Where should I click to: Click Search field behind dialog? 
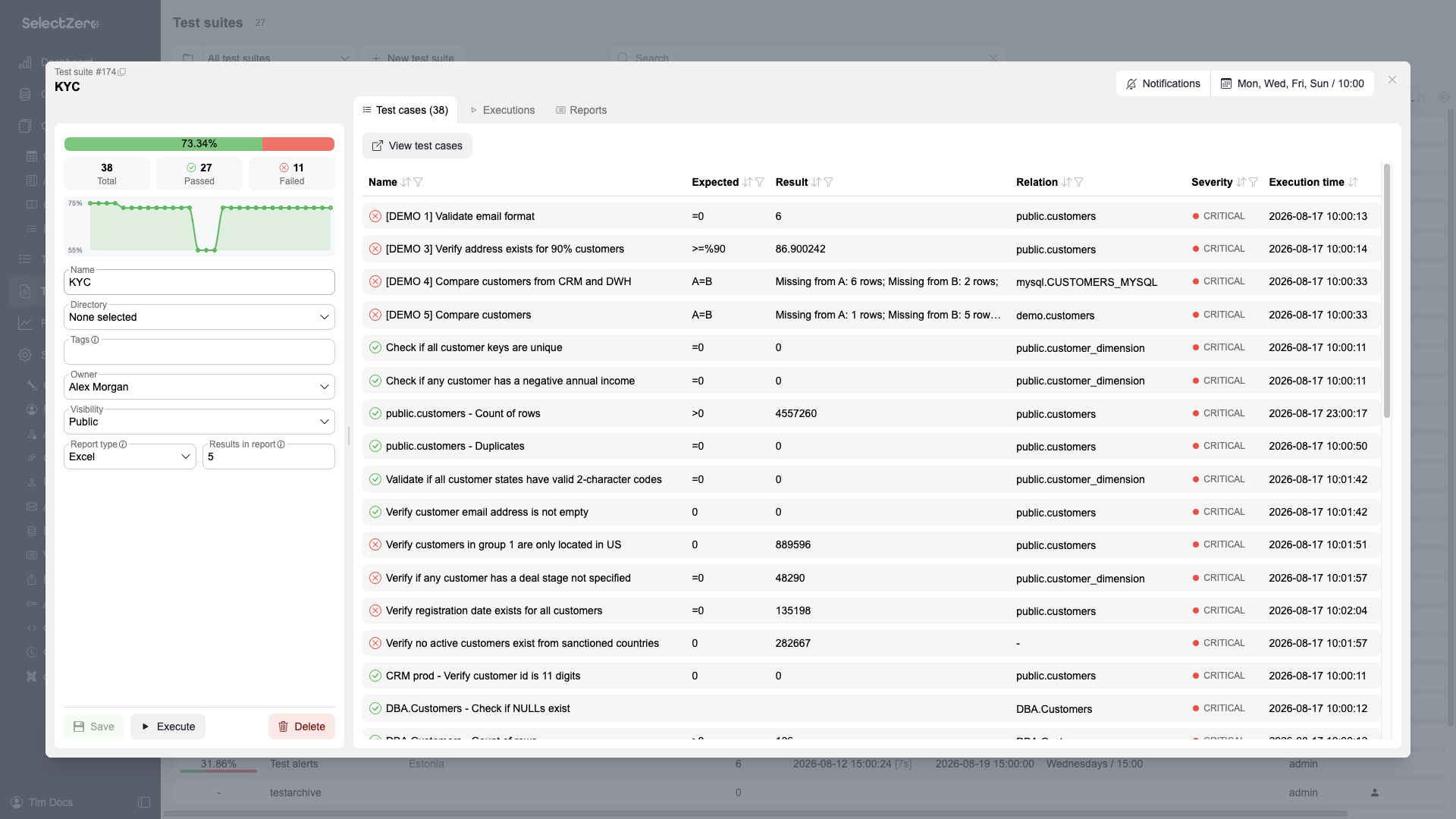point(808,58)
